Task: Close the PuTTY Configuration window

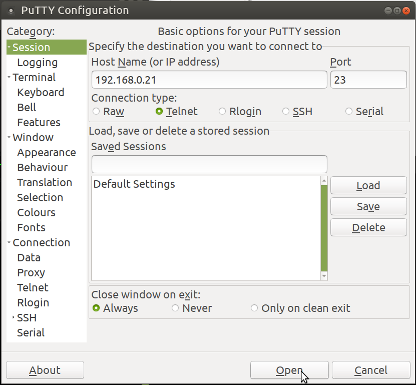Action: pyautogui.click(x=406, y=11)
